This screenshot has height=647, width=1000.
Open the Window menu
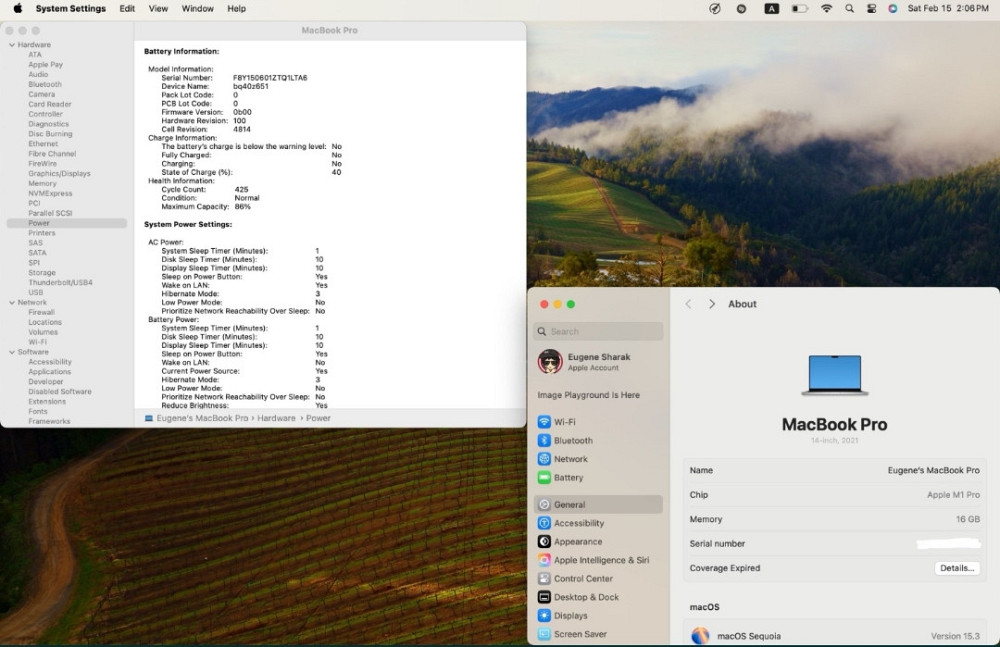click(x=197, y=8)
